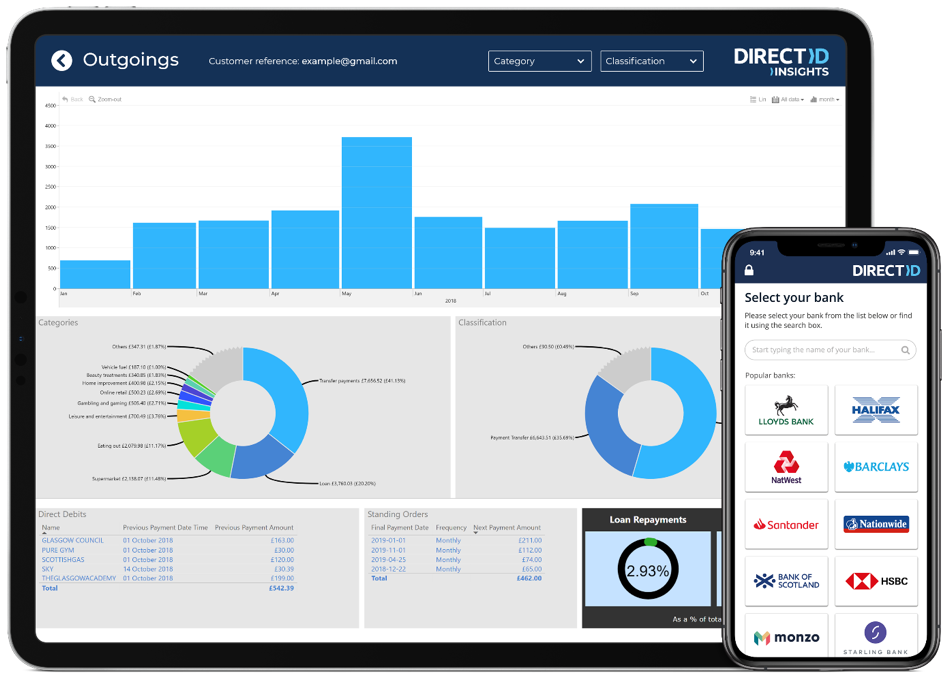Screen dimensions: 947x677
Task: Select HSBC bank tile
Action: point(876,581)
